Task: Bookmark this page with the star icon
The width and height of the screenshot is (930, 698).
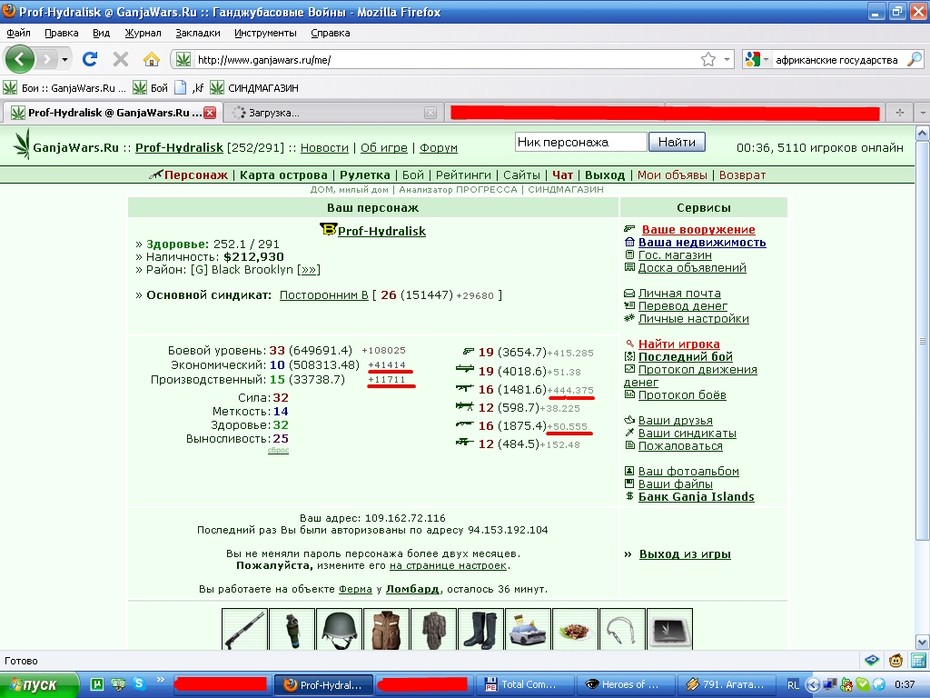Action: coord(708,59)
